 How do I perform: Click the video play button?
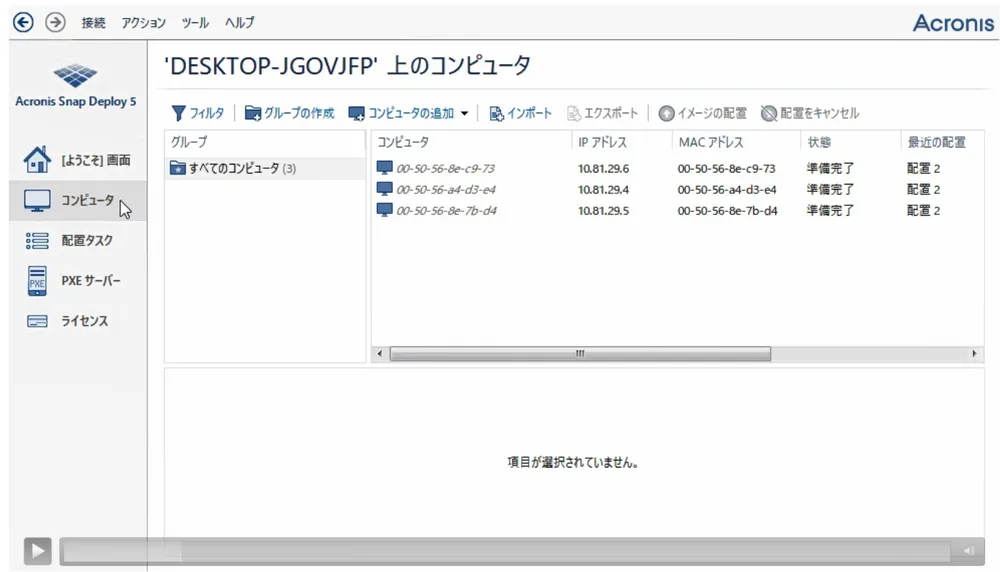(x=38, y=551)
